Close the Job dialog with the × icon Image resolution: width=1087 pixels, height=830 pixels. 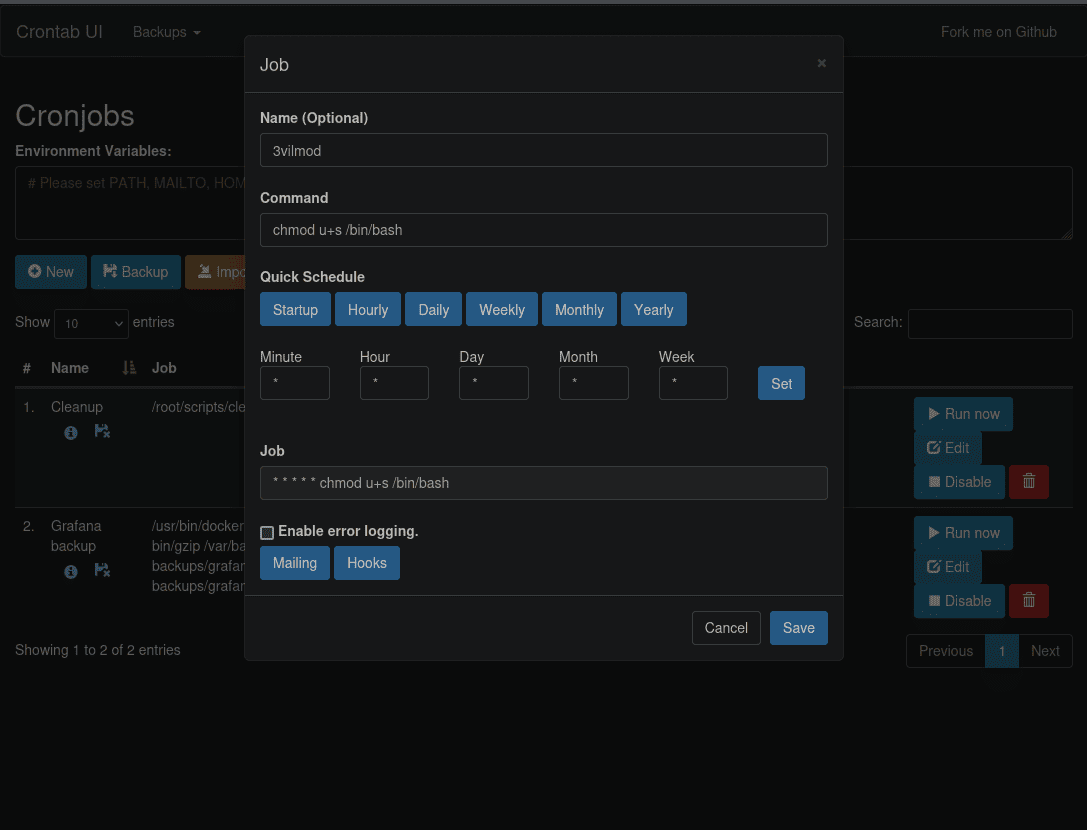tap(821, 63)
